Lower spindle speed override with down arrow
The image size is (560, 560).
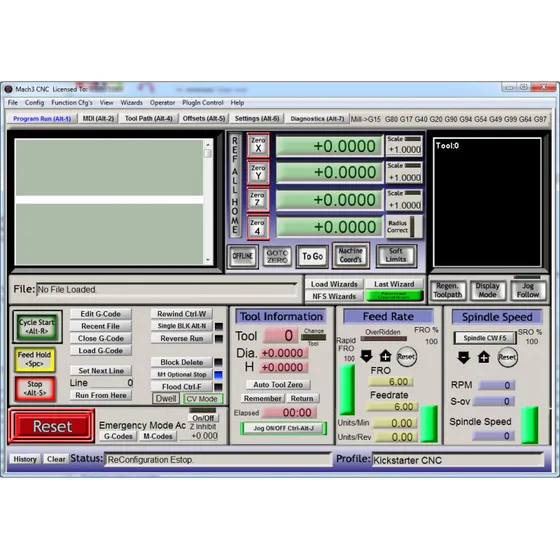click(x=464, y=357)
